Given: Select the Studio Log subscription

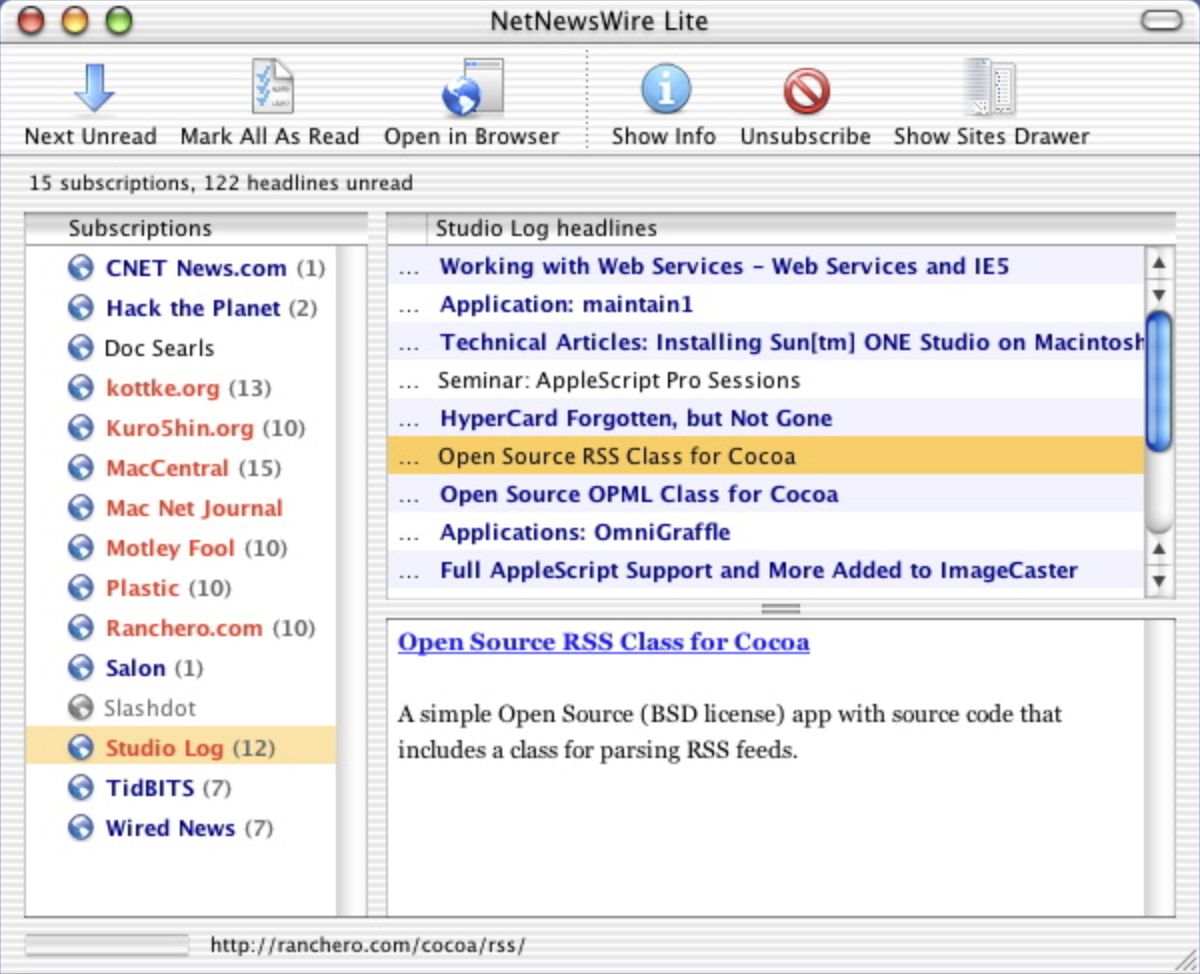Looking at the screenshot, I should coord(182,748).
